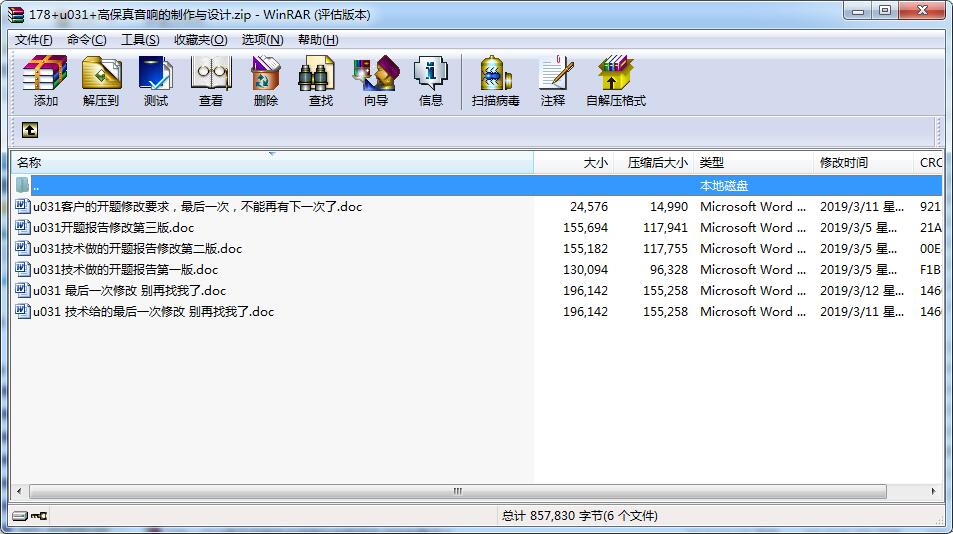Sort by Modified (修改时间) column header

pos(863,163)
